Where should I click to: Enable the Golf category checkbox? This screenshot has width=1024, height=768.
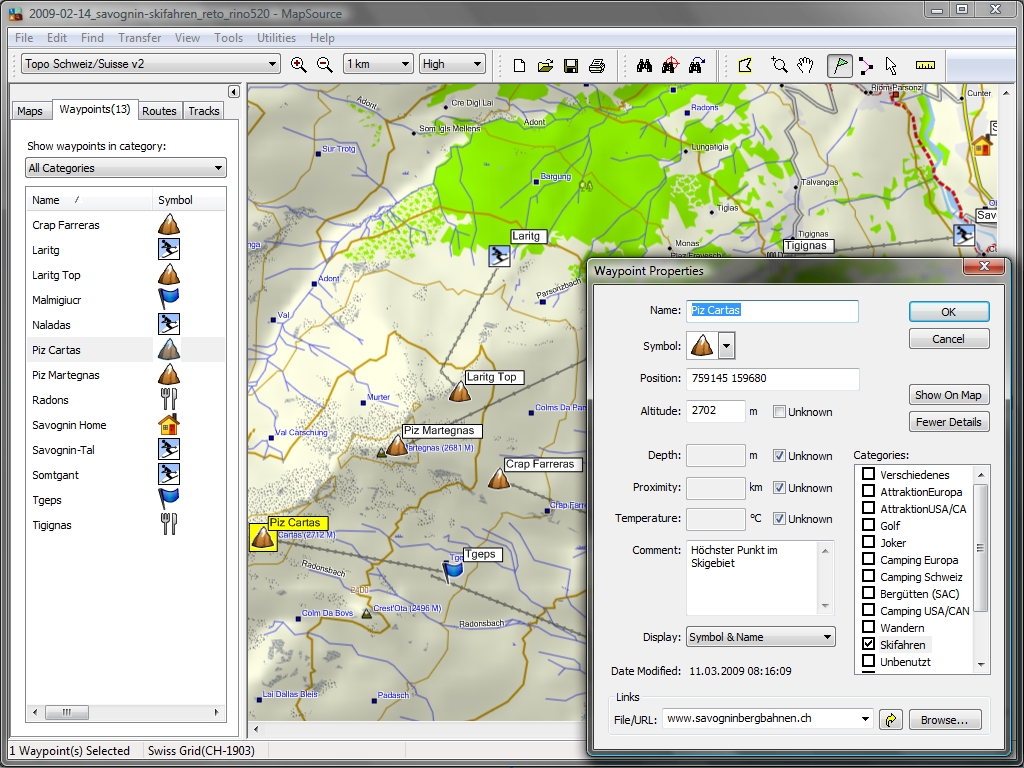pos(869,525)
